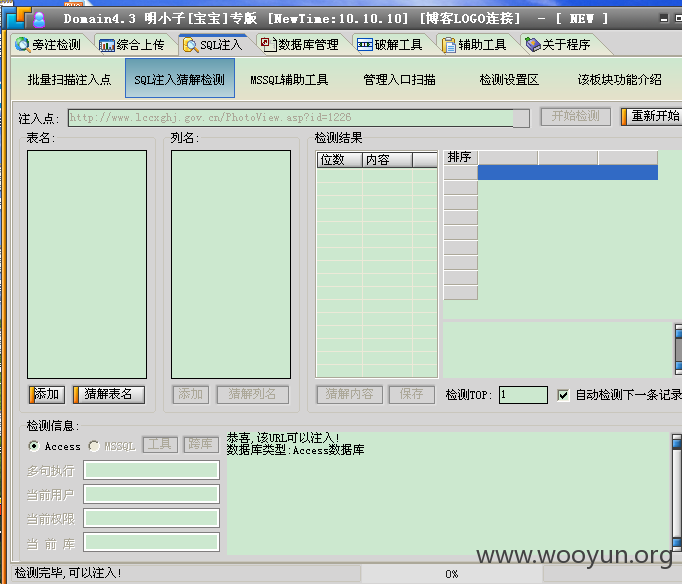This screenshot has width=682, height=584.
Task: Open 管理入口扫描 sub-section
Action: click(399, 80)
